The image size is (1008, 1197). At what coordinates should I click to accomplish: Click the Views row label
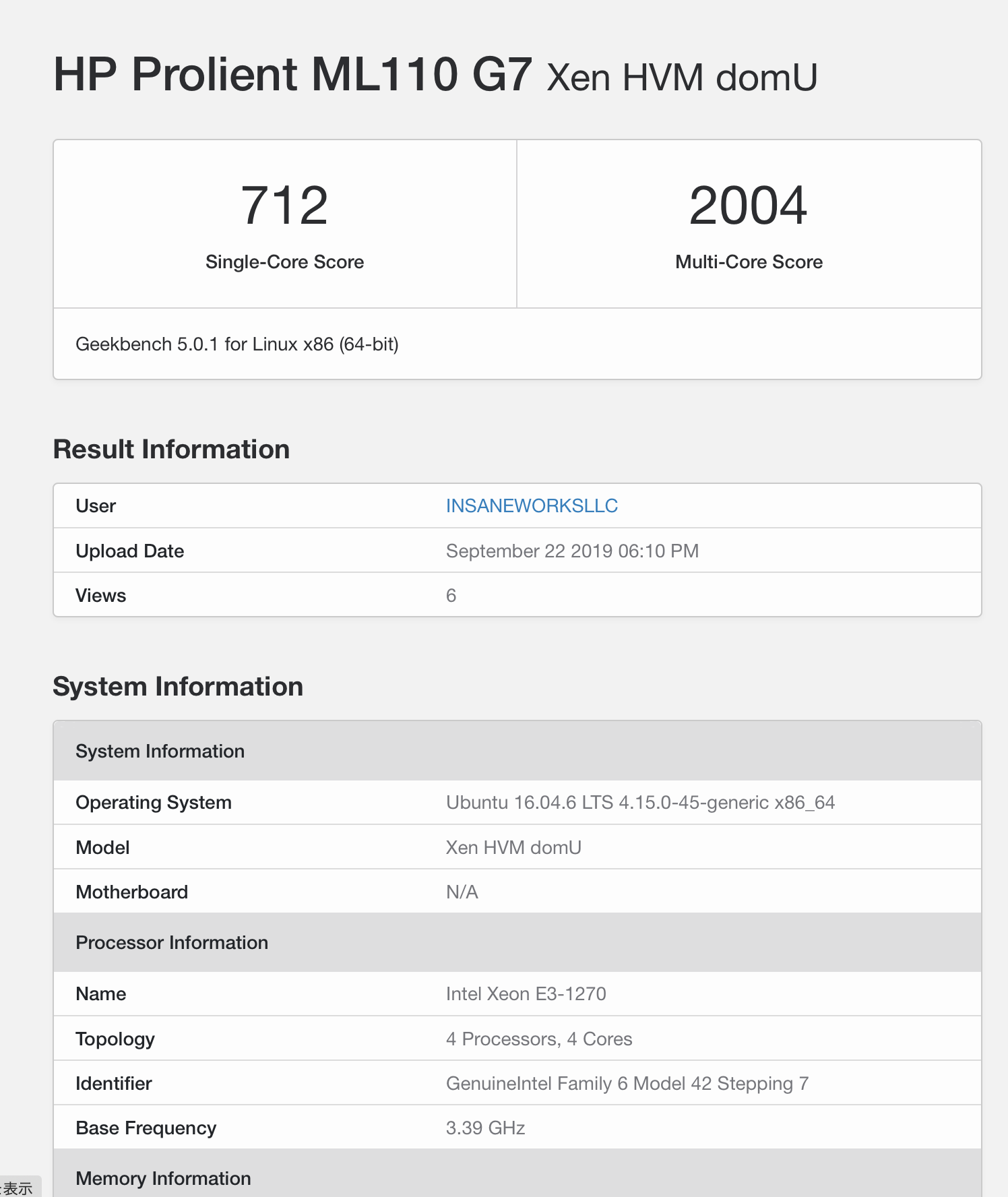coord(101,595)
